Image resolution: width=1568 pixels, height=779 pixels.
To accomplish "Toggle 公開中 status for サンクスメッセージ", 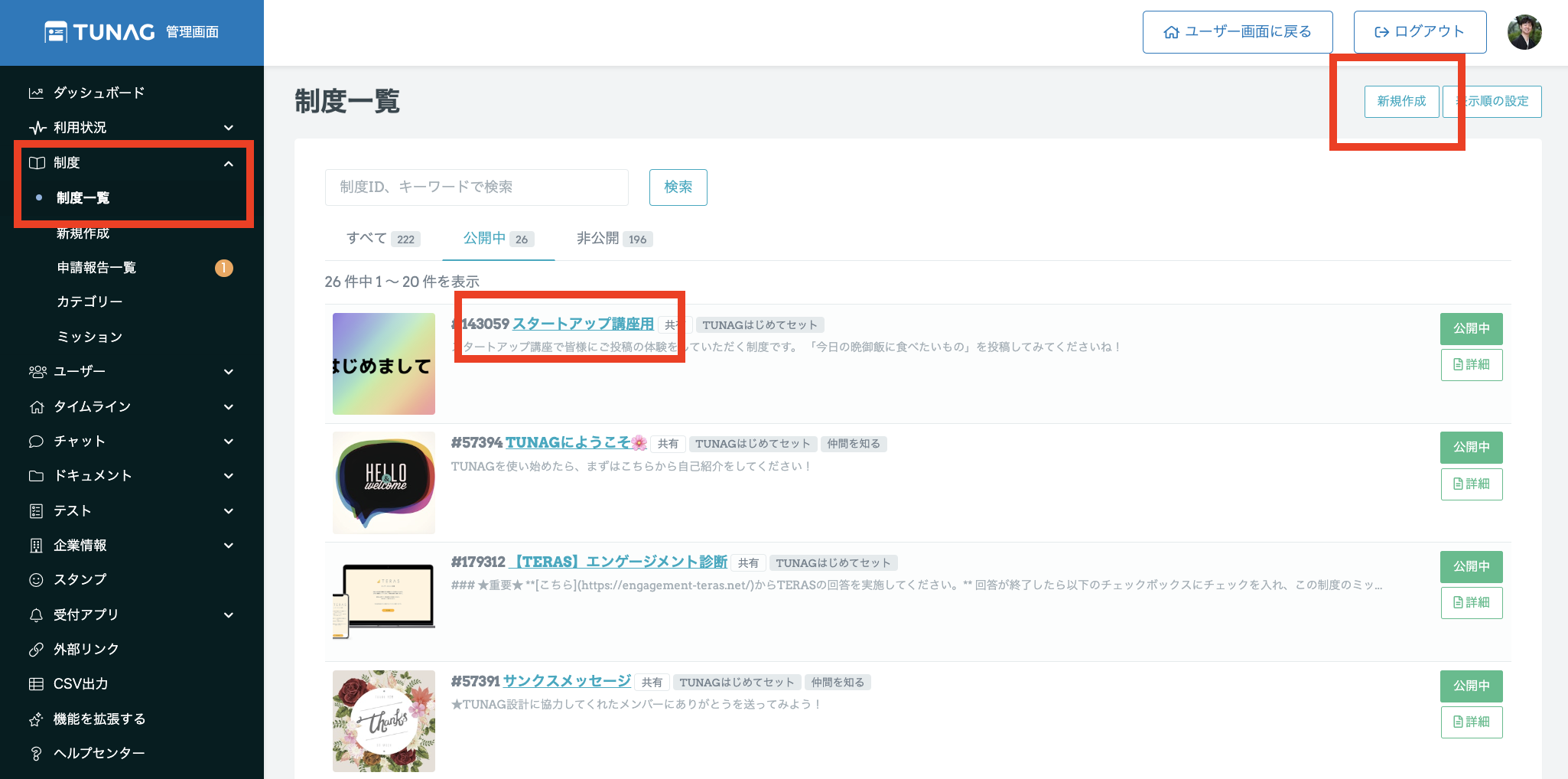I will [x=1472, y=686].
